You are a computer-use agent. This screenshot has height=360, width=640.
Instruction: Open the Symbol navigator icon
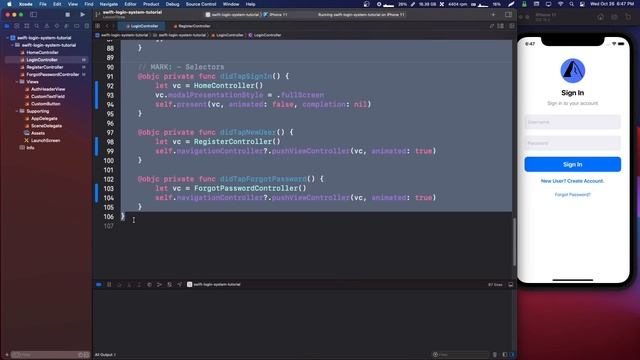point(27,26)
